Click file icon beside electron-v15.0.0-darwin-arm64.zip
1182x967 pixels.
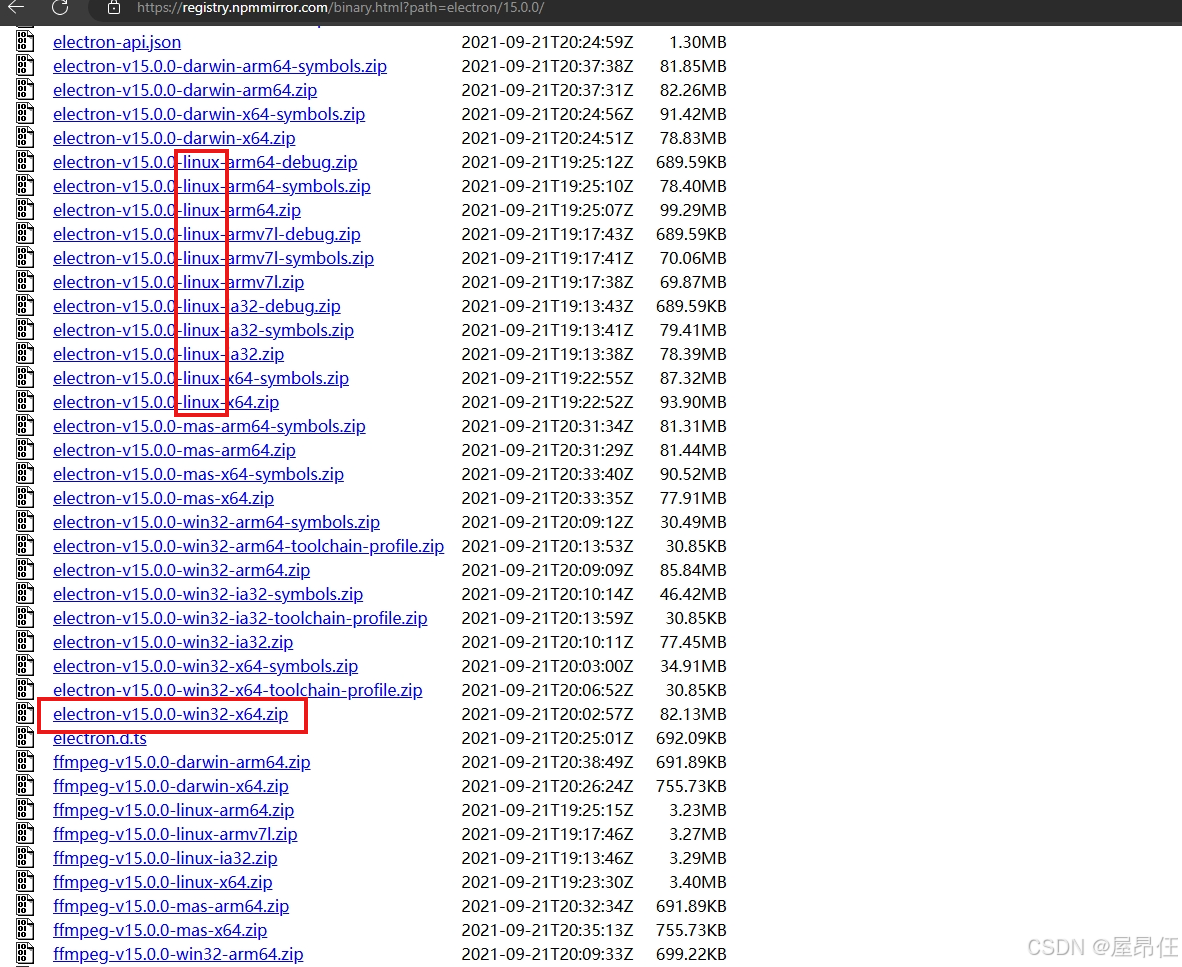tap(25, 90)
